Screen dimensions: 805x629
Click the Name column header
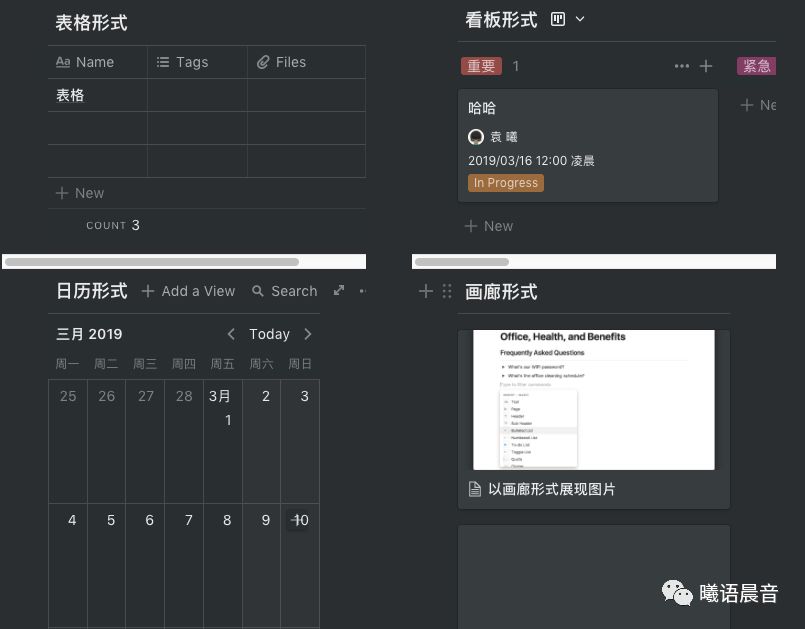94,62
